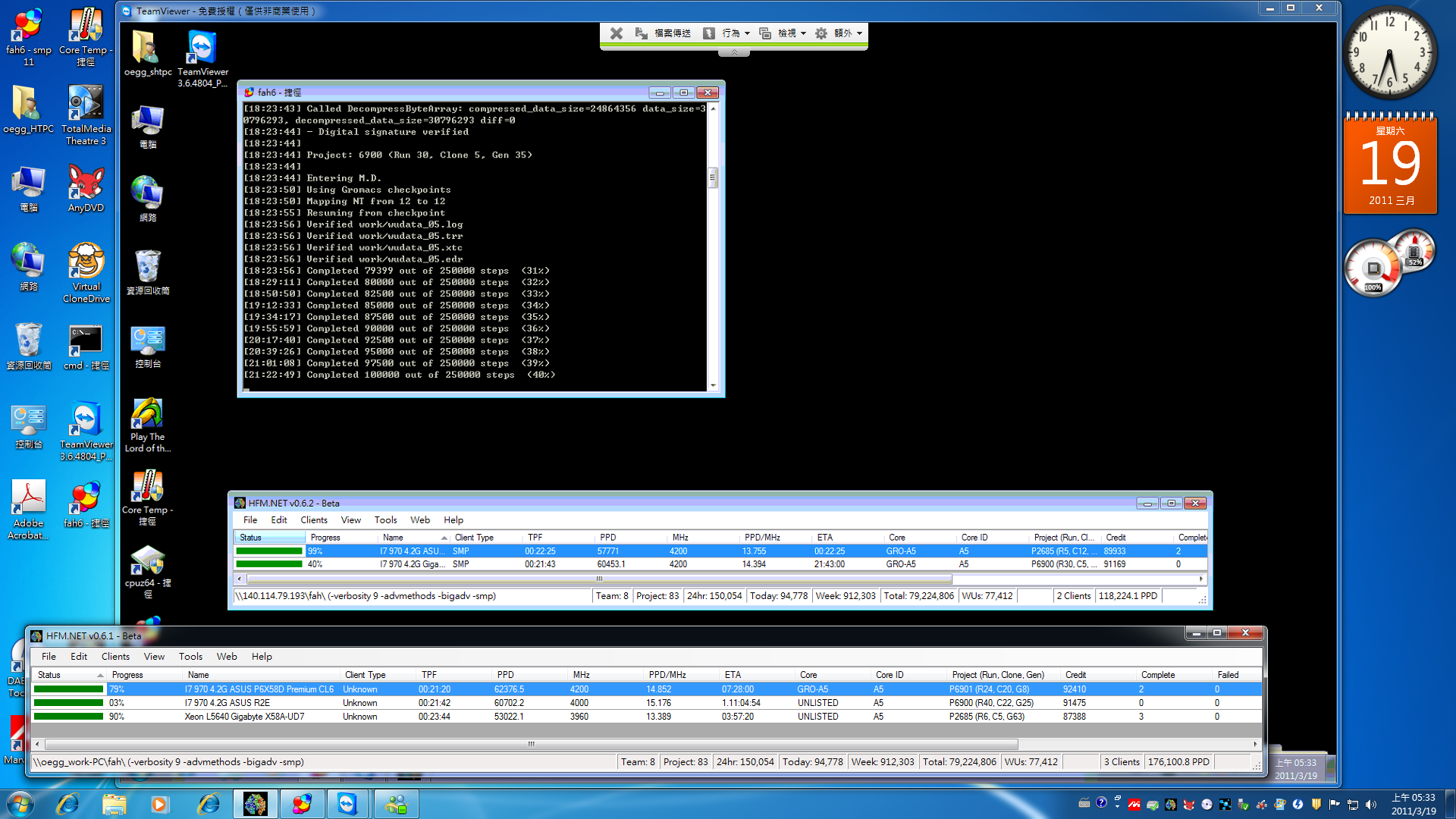Collapse the TeamViewer toolbar with the chevron
Image resolution: width=1456 pixels, height=819 pixels.
(x=734, y=52)
